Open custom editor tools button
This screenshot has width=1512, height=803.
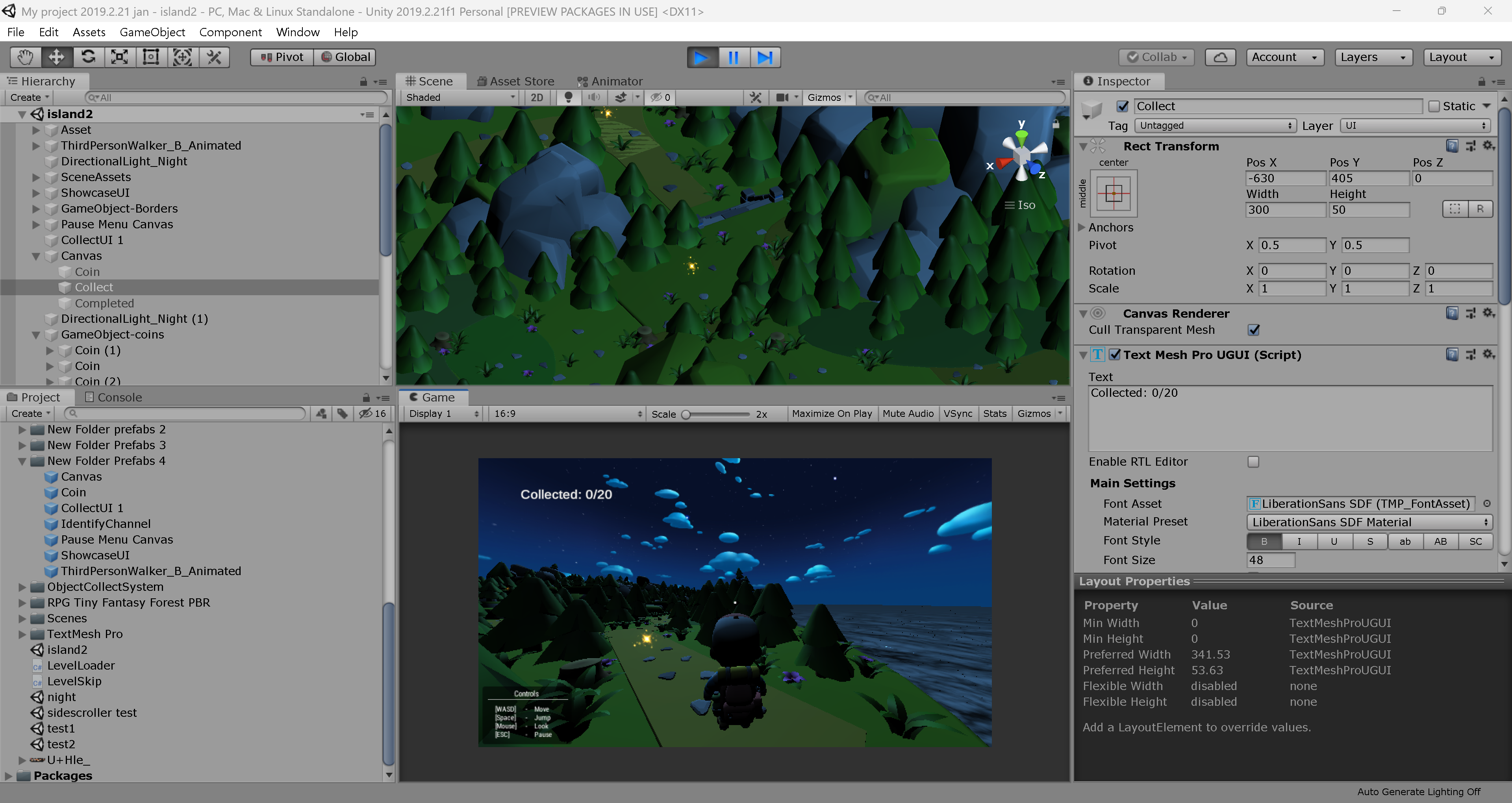pos(214,57)
